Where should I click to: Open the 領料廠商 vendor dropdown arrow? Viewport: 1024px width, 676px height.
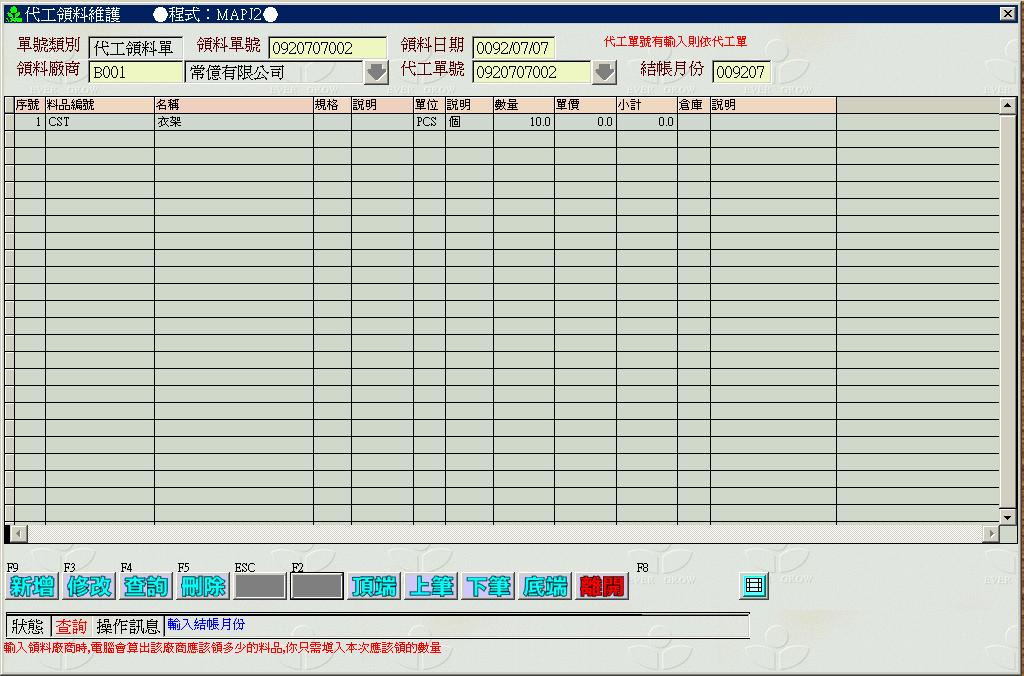[376, 72]
